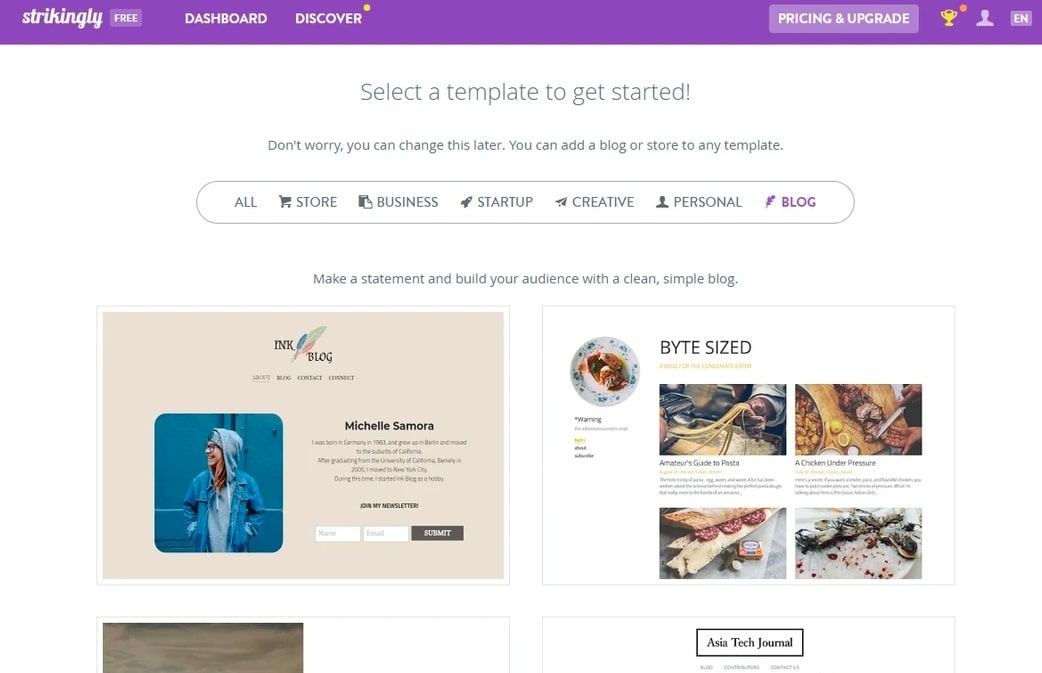Open the EN language selector
Viewport: 1042px width, 673px height.
click(1021, 19)
